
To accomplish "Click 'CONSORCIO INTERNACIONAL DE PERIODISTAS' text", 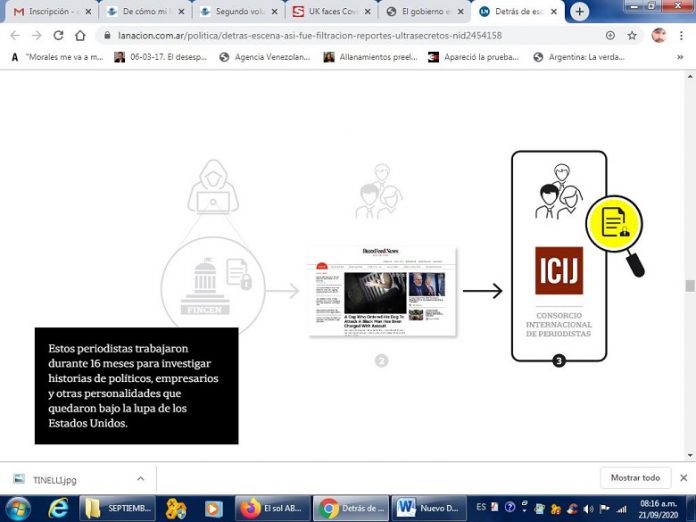I will tap(559, 324).
